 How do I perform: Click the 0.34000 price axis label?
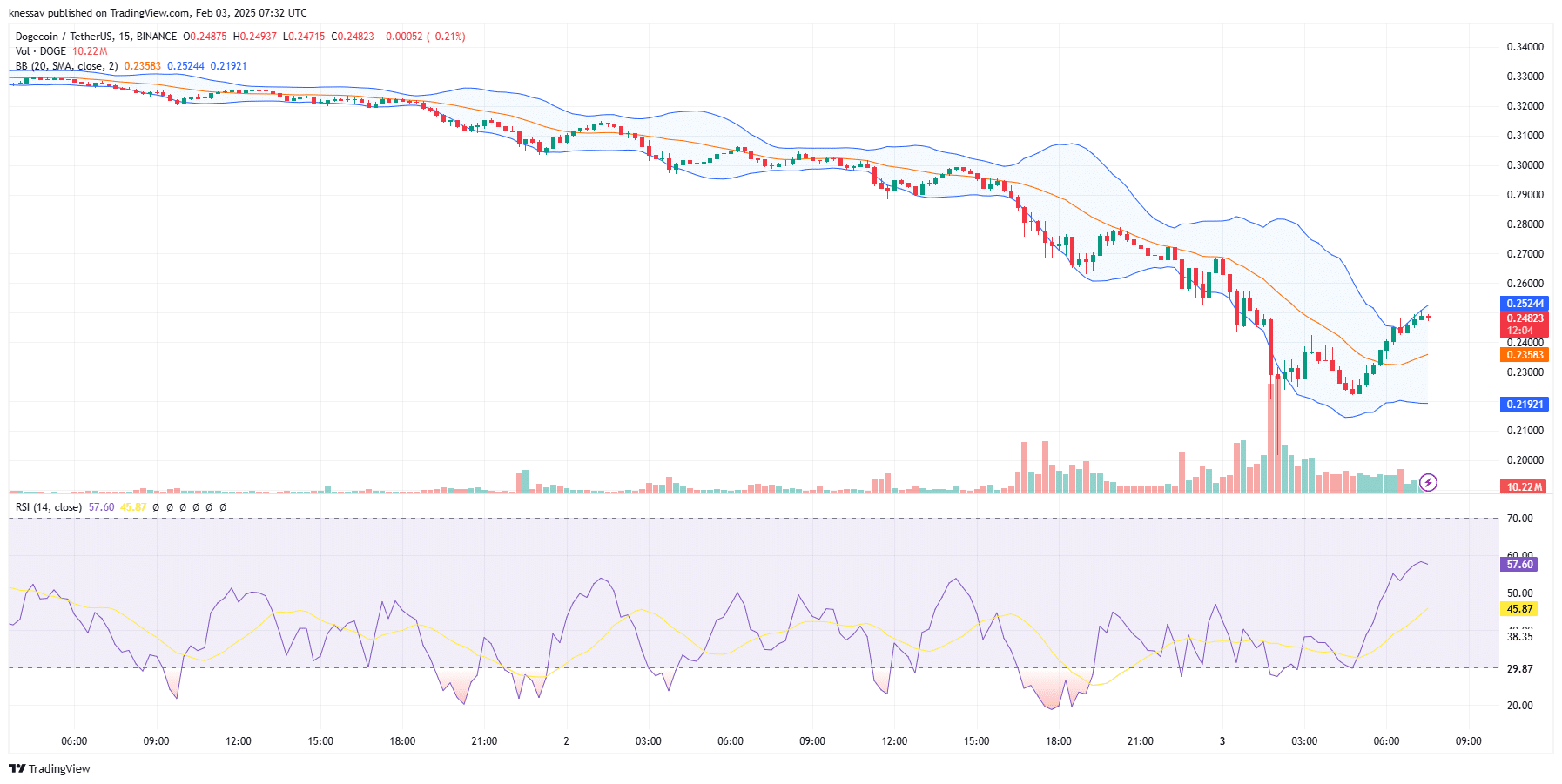click(1525, 47)
